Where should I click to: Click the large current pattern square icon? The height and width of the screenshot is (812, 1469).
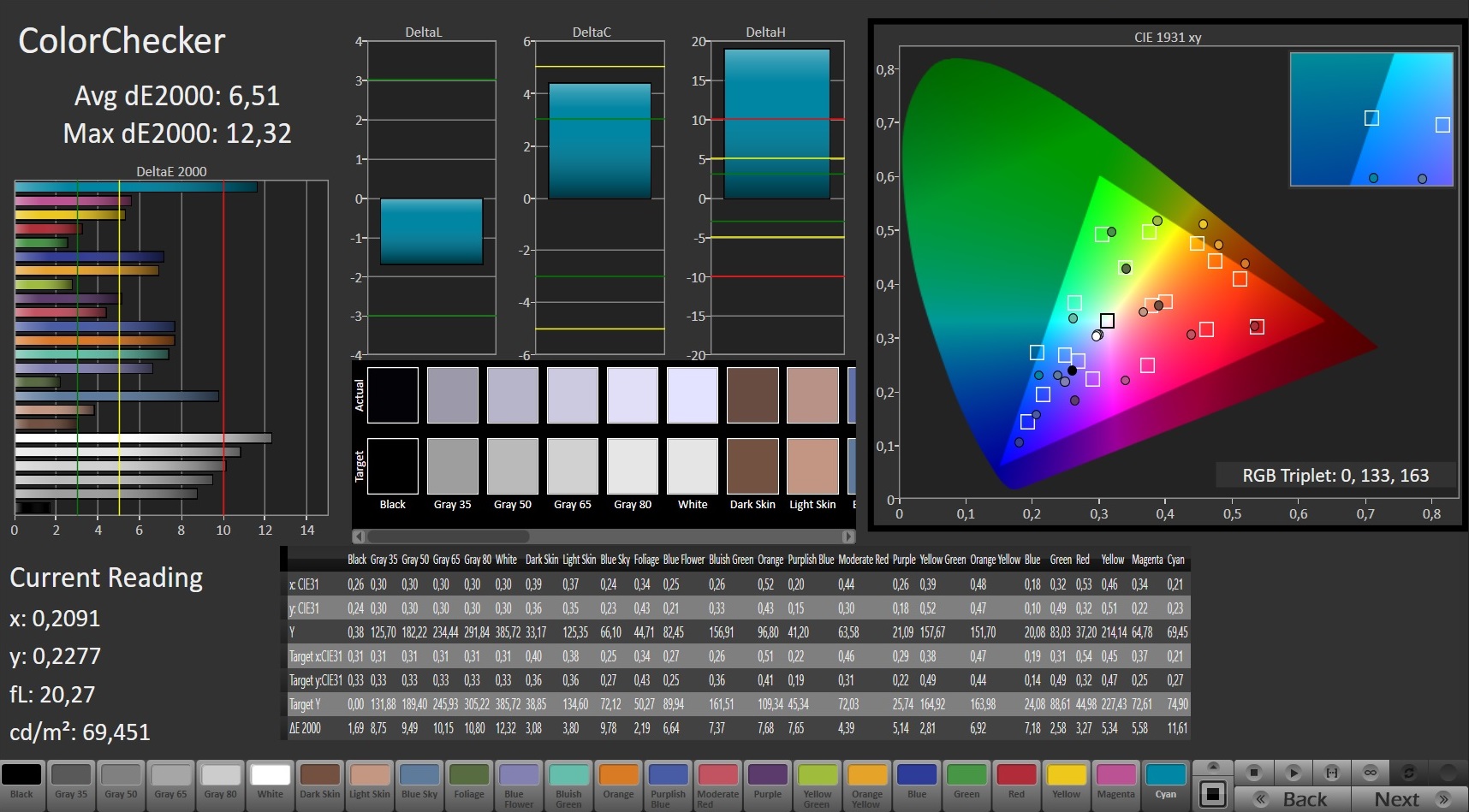click(x=1212, y=794)
